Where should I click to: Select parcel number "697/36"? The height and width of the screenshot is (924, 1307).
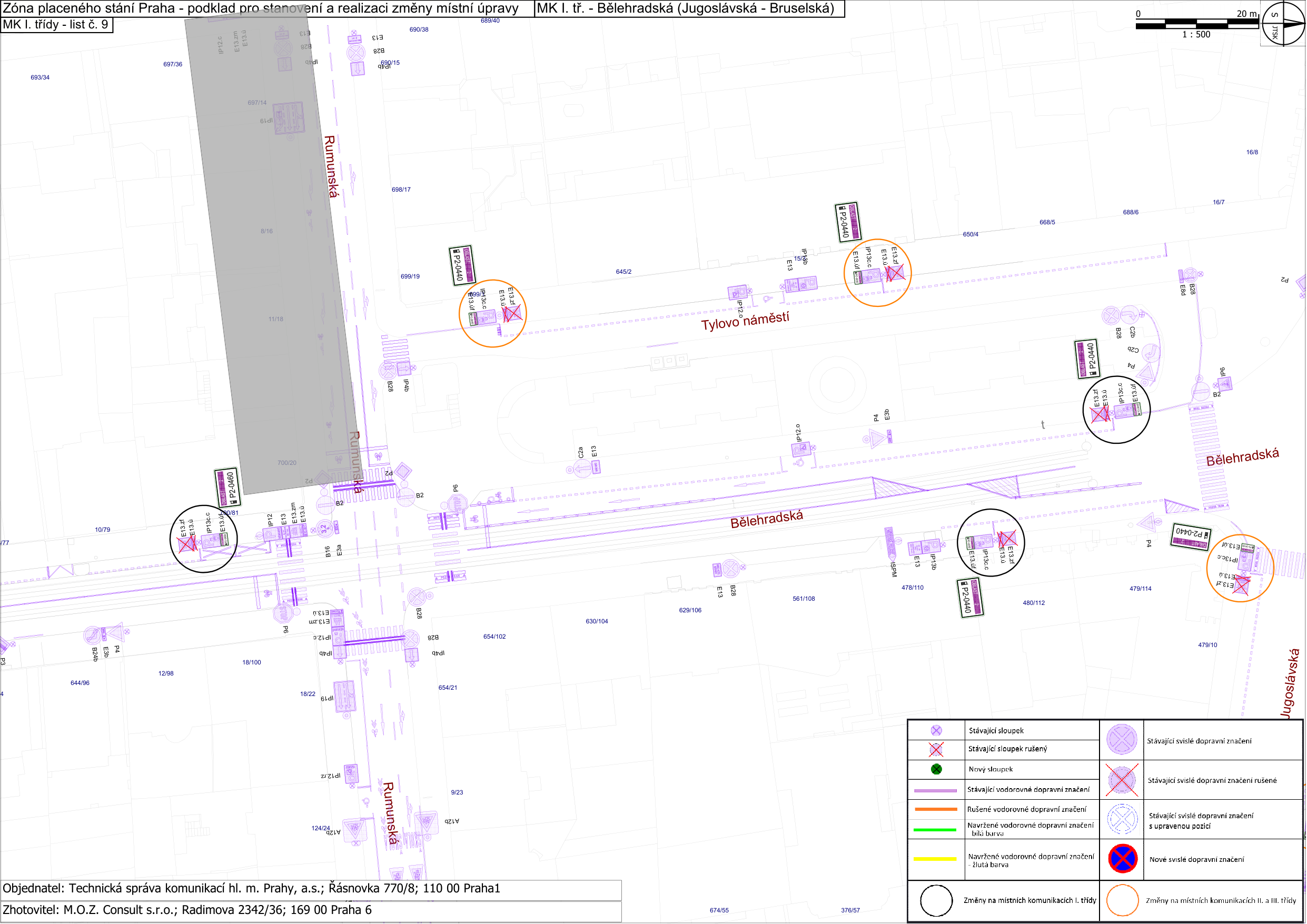pyautogui.click(x=173, y=64)
